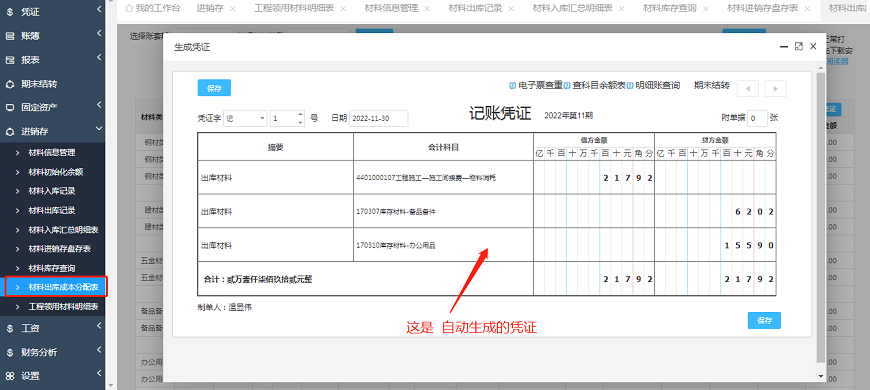870x390 pixels.
Task: Open 工程领用材料明细表 in sidebar submenu
Action: [63, 306]
